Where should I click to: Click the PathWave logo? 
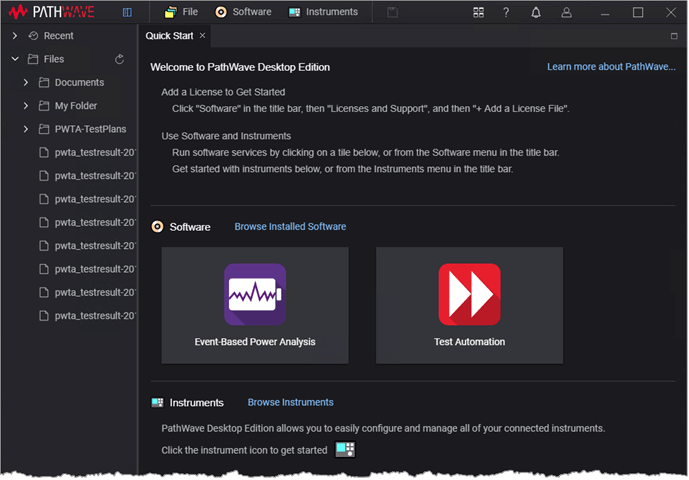click(51, 12)
